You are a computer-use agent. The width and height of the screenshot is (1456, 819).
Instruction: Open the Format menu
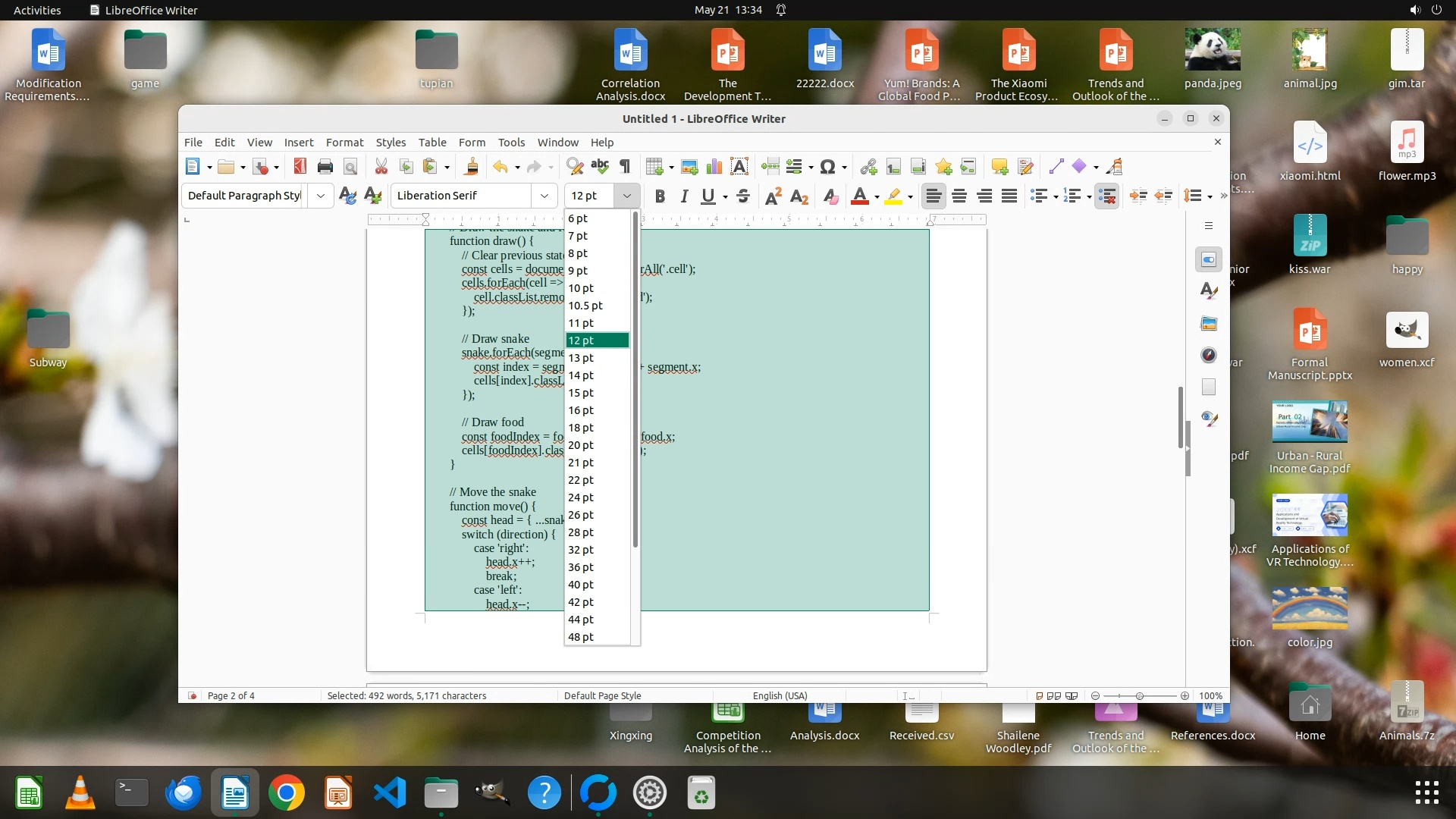pyautogui.click(x=344, y=143)
